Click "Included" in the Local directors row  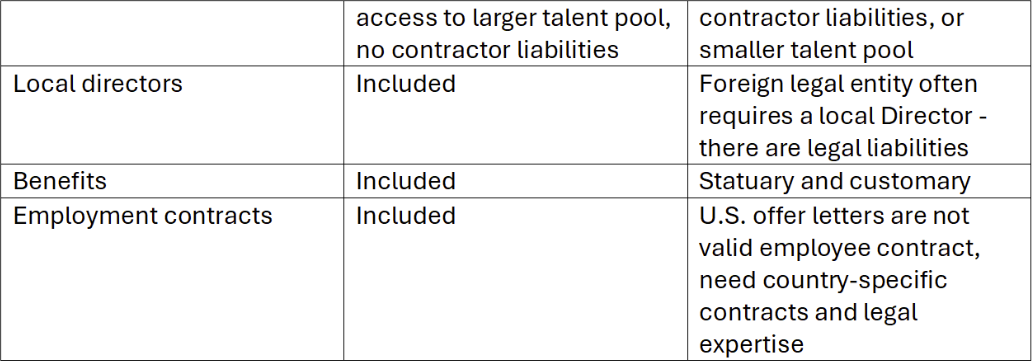click(x=405, y=84)
